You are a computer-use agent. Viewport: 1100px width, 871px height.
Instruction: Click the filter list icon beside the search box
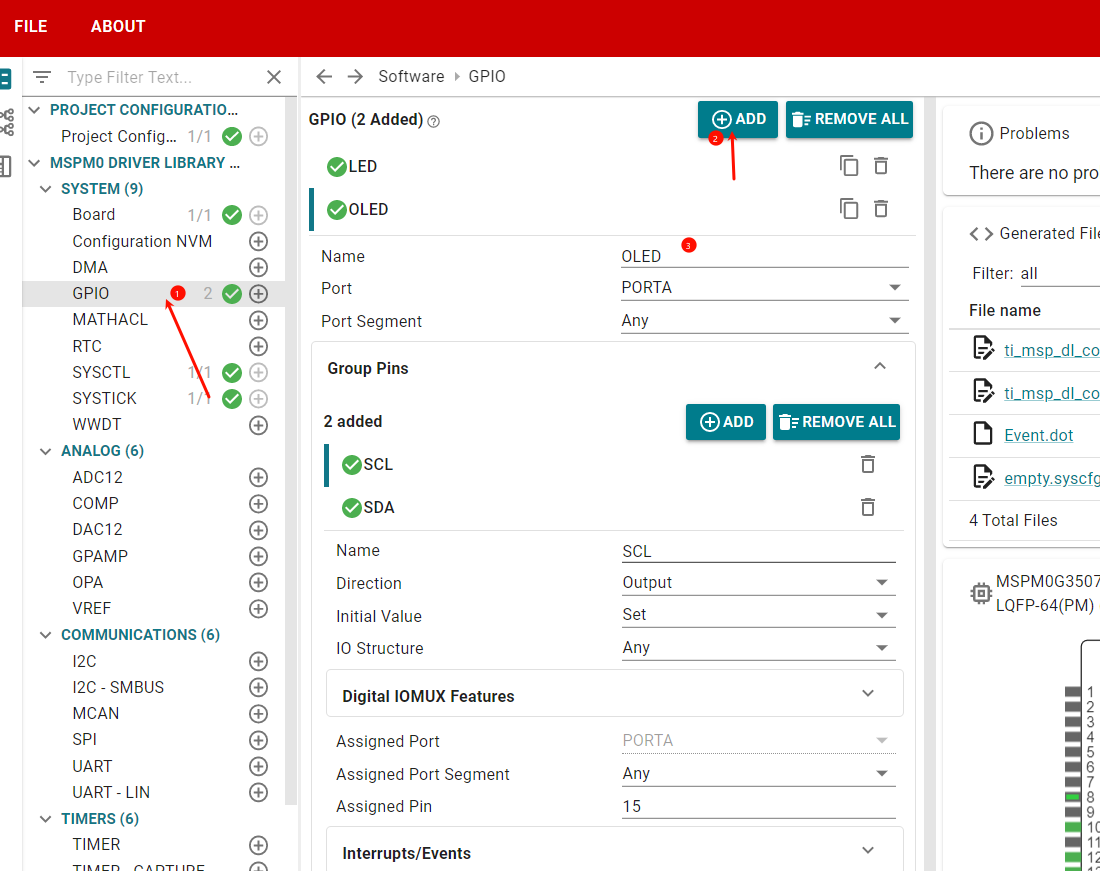click(42, 77)
